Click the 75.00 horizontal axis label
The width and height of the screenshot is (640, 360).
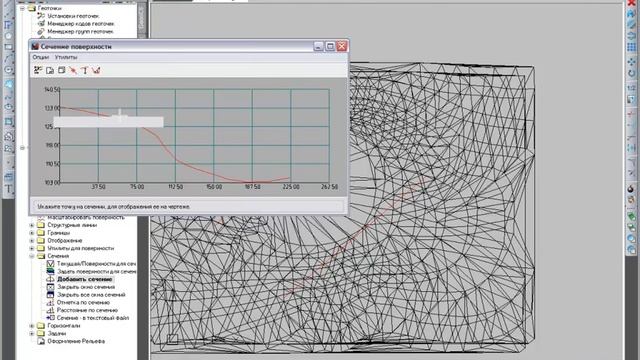click(x=137, y=187)
